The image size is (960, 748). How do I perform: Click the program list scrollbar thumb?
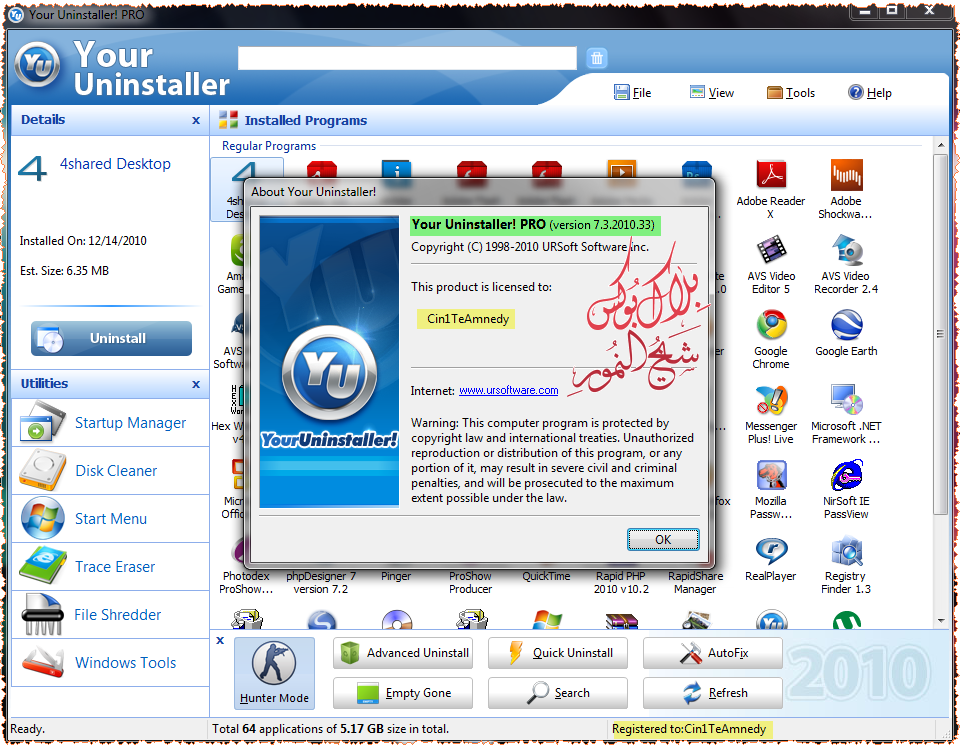(x=941, y=334)
